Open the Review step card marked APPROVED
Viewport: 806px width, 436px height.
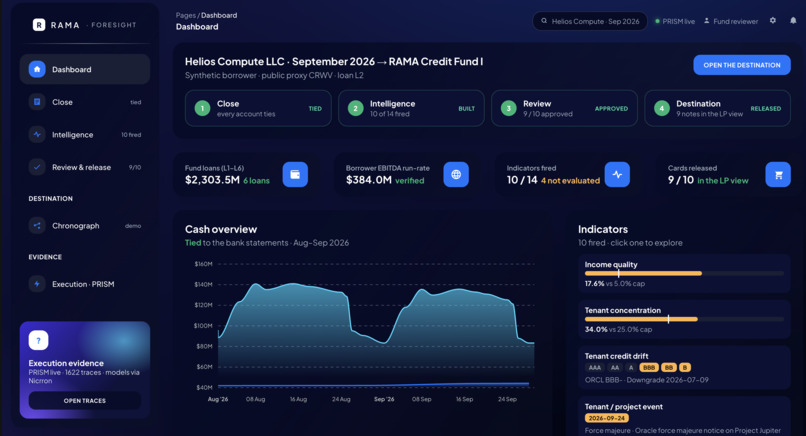564,108
